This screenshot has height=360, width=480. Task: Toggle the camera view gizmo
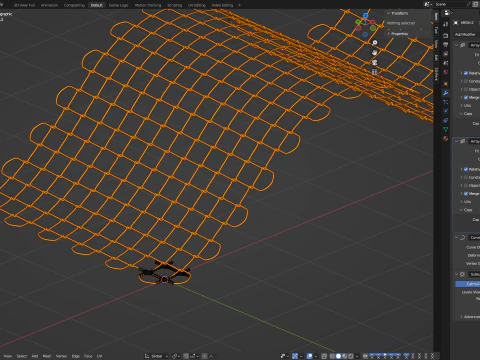pos(375,62)
